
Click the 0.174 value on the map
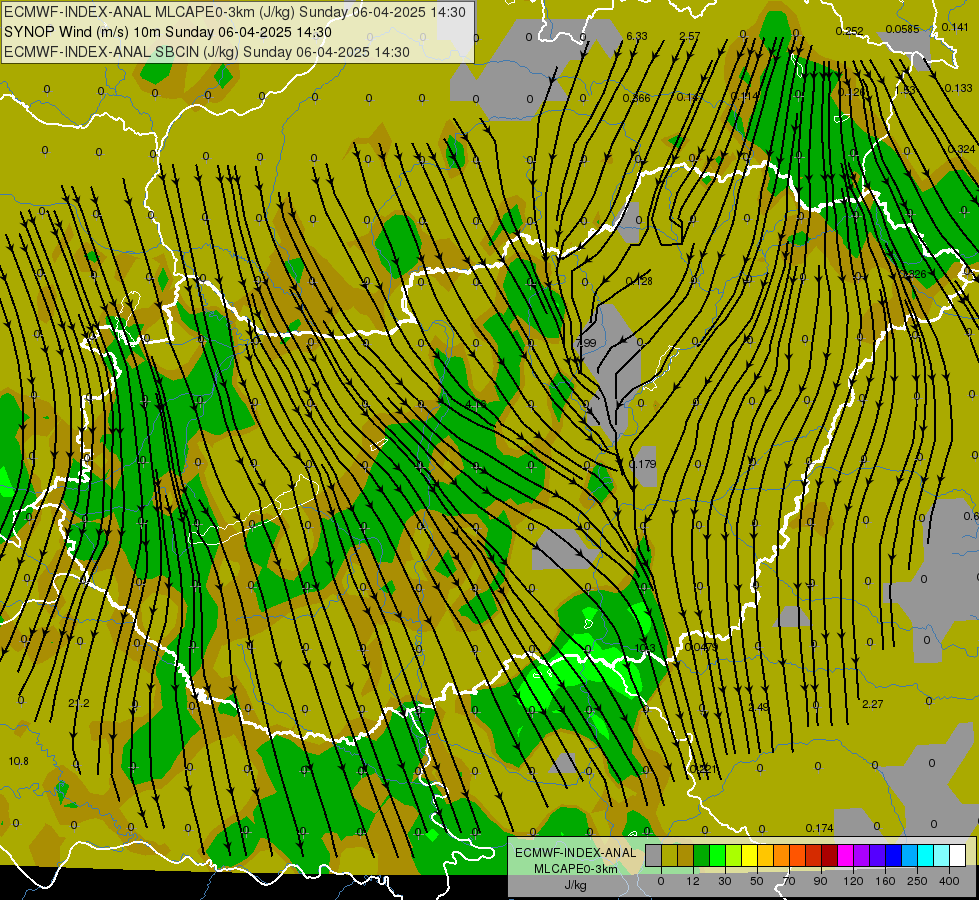(819, 828)
